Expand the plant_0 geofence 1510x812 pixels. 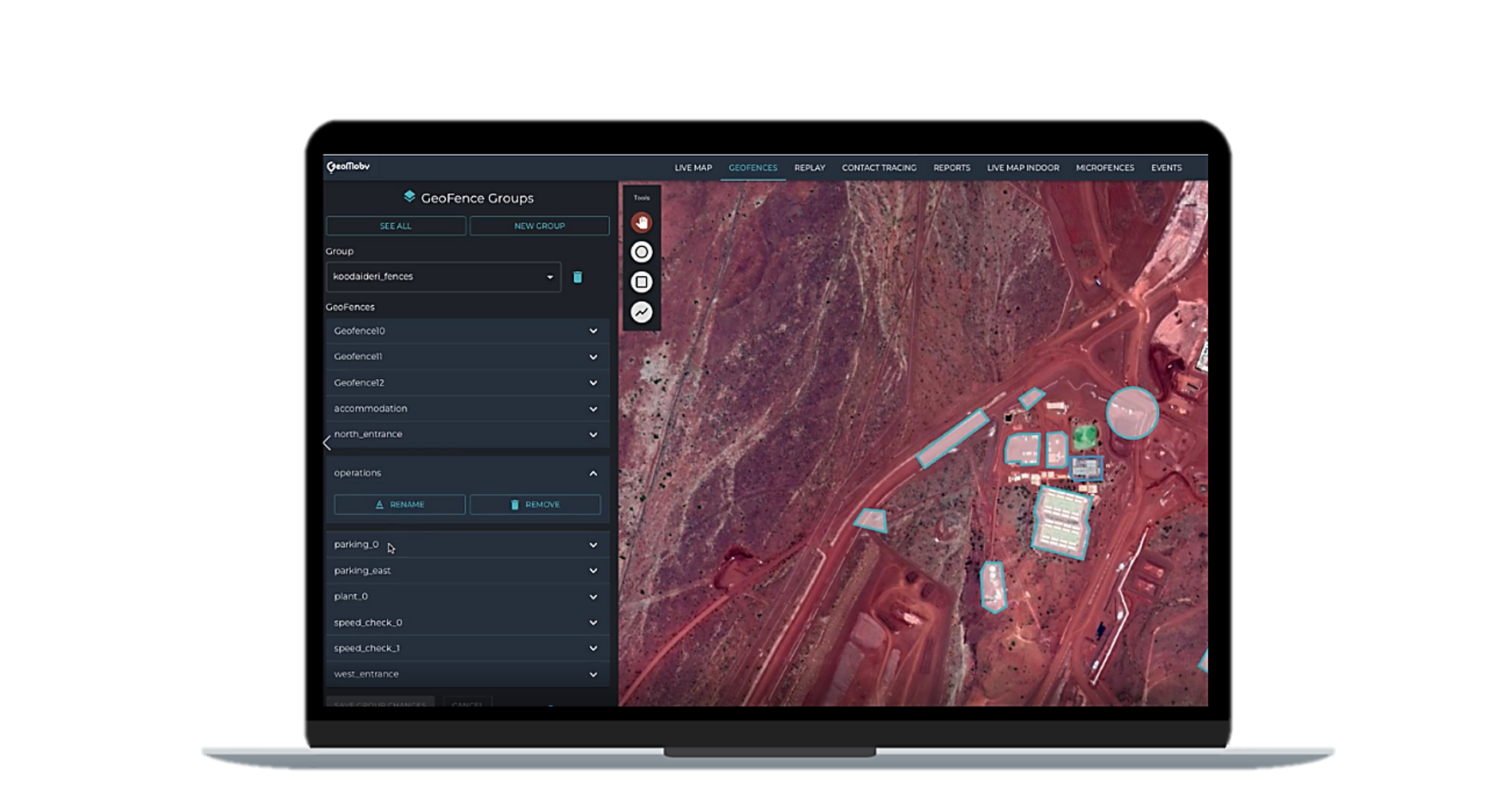(x=468, y=597)
